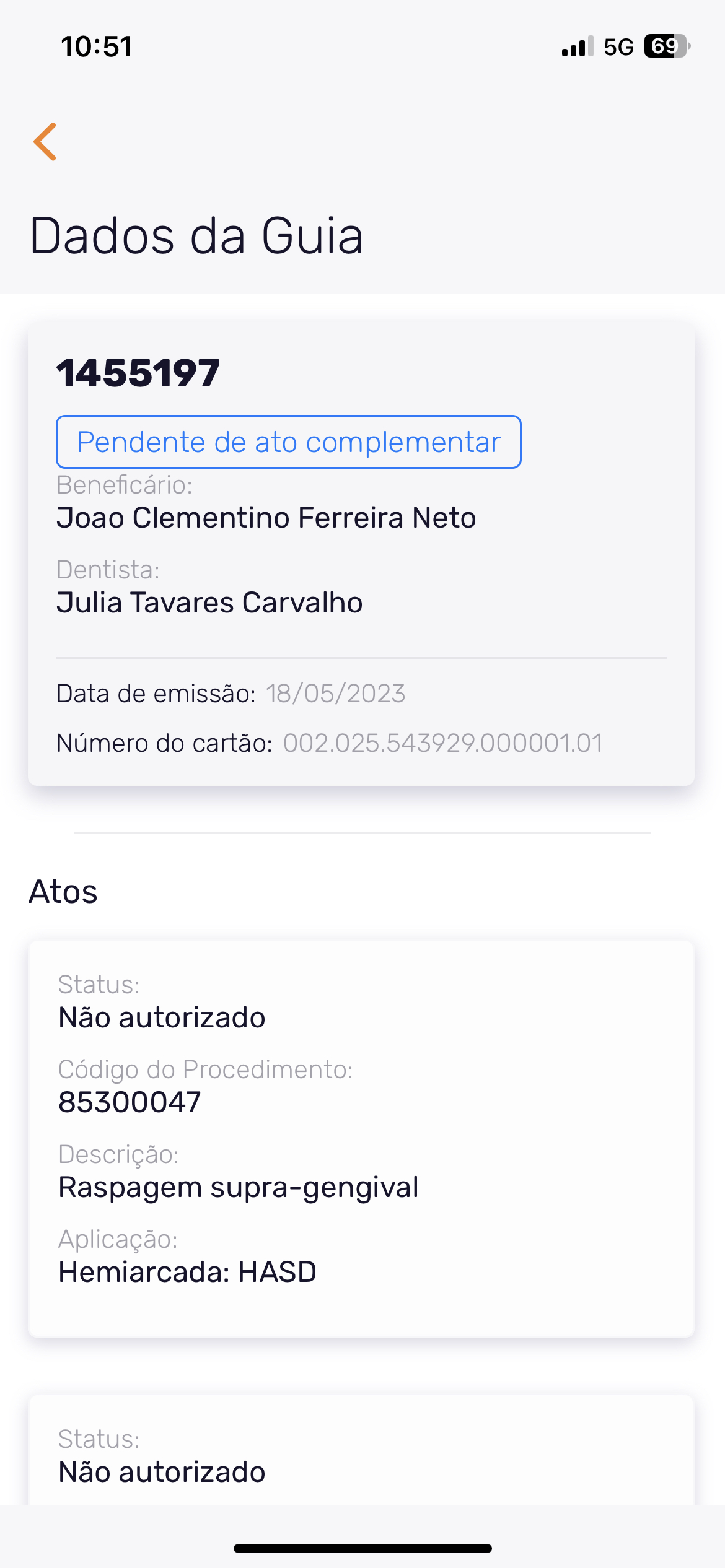Tap the 'Dados da Guia' page title
Viewport: 725px width, 1568px height.
(196, 236)
